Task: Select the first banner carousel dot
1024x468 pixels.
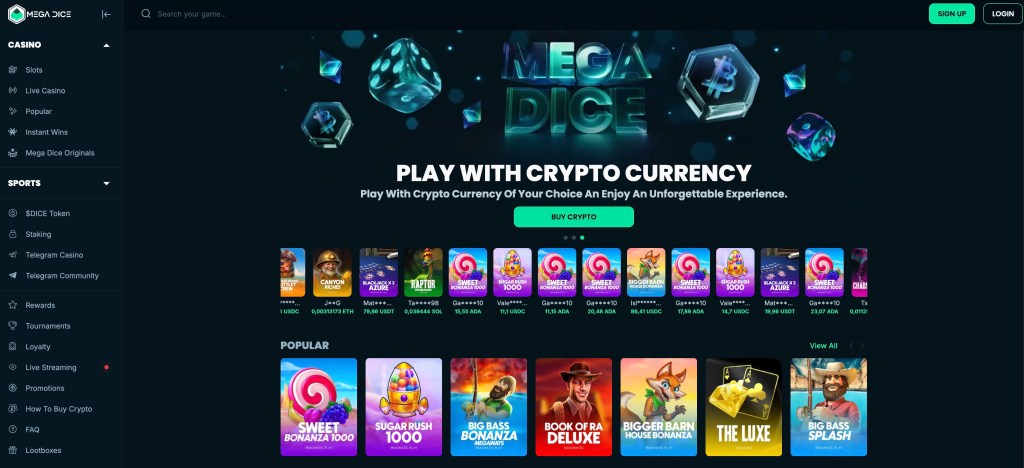Action: (565, 238)
